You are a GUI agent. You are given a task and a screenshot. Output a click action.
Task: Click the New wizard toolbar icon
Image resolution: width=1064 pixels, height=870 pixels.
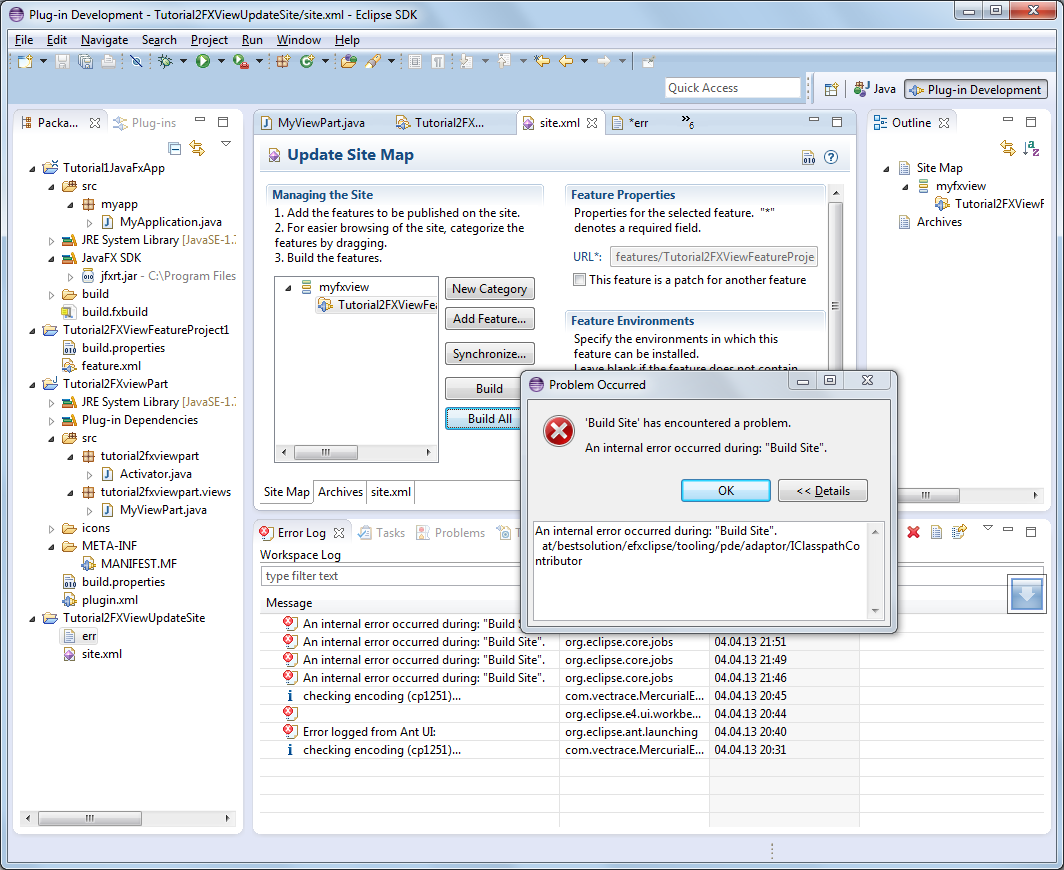(x=25, y=62)
